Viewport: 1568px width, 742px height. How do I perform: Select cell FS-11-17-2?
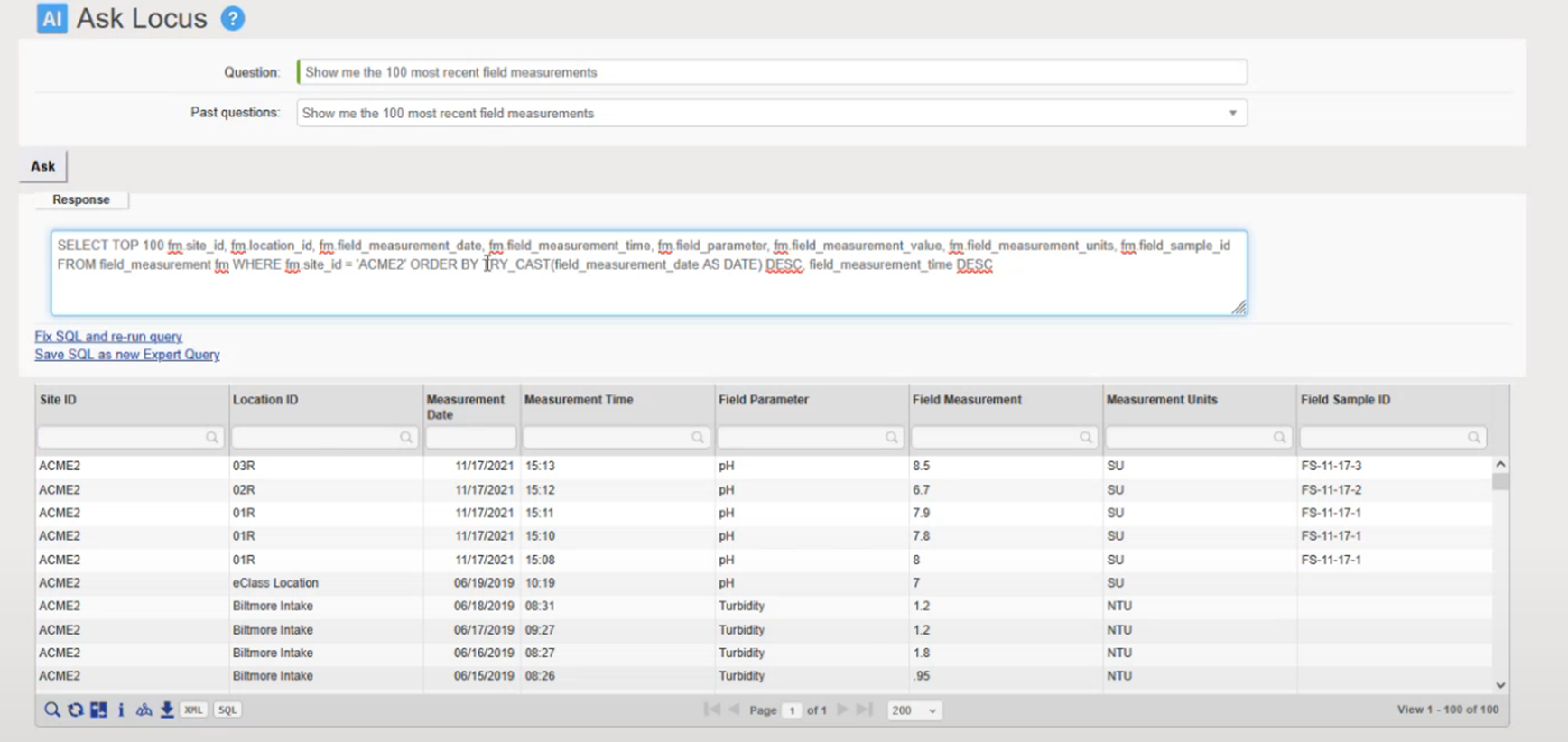pos(1331,489)
